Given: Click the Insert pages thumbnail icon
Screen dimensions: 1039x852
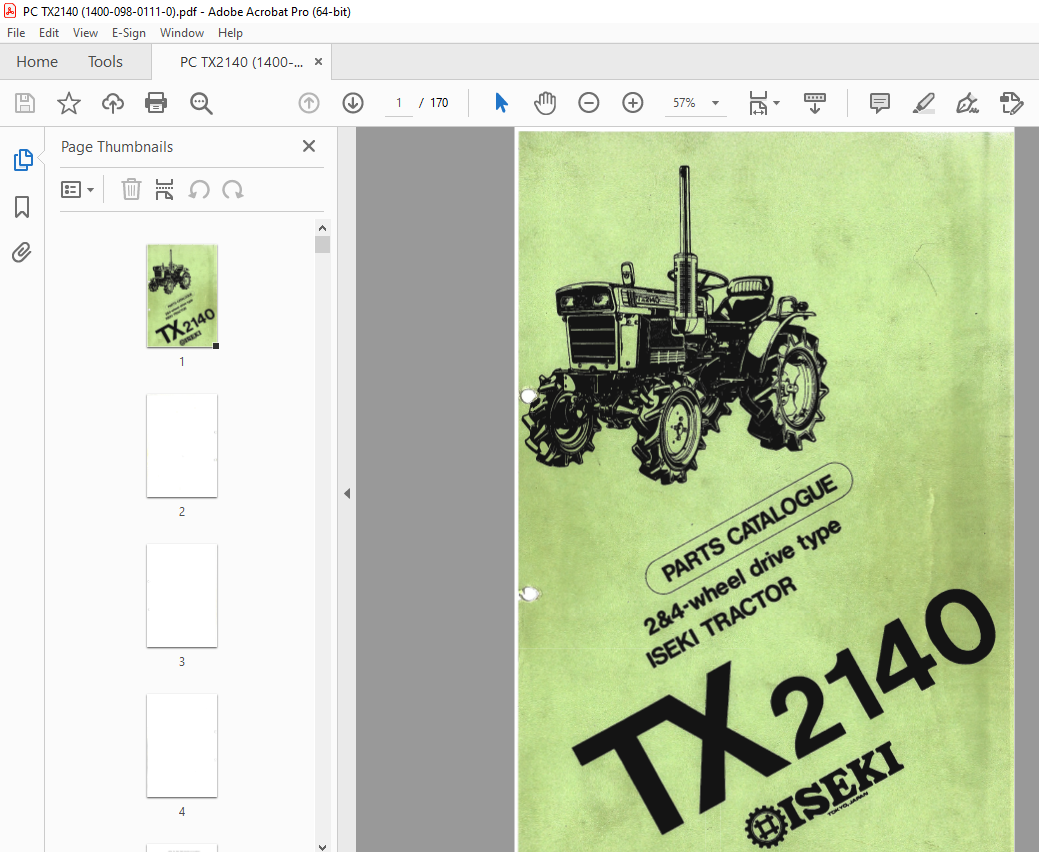Looking at the screenshot, I should pos(164,189).
